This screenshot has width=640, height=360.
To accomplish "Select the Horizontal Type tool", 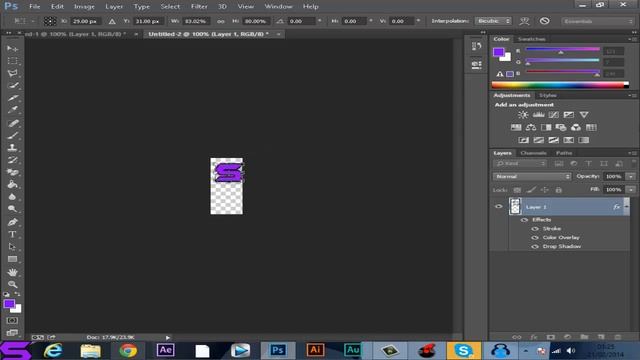I will click(12, 234).
